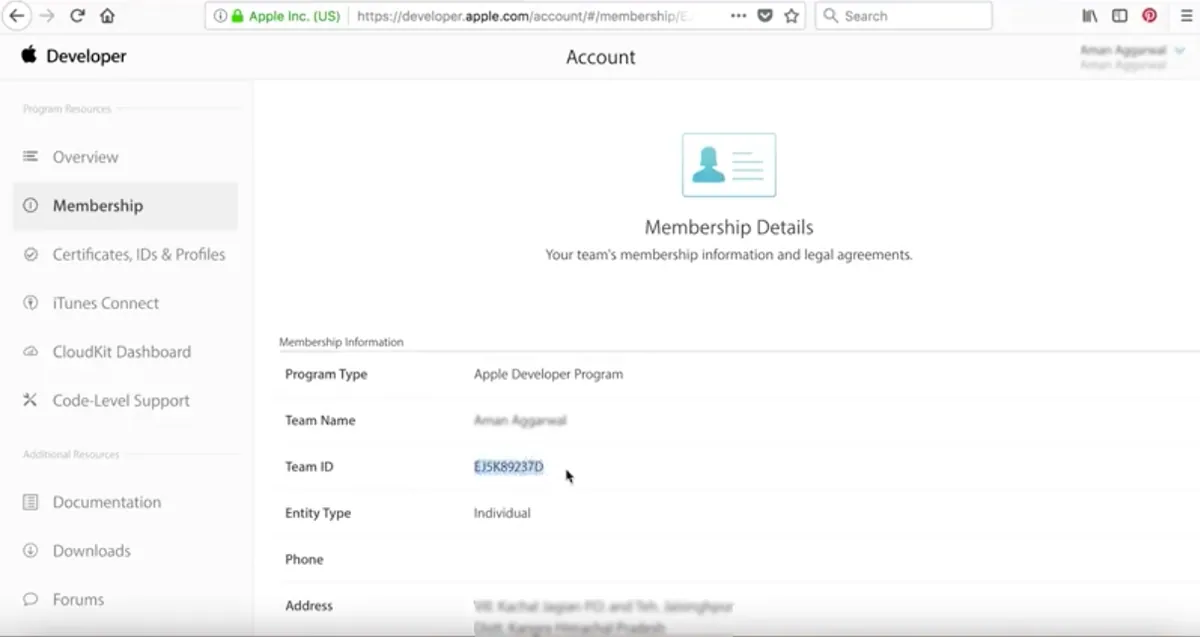
Task: Bookmark this page with the star icon
Action: click(792, 16)
